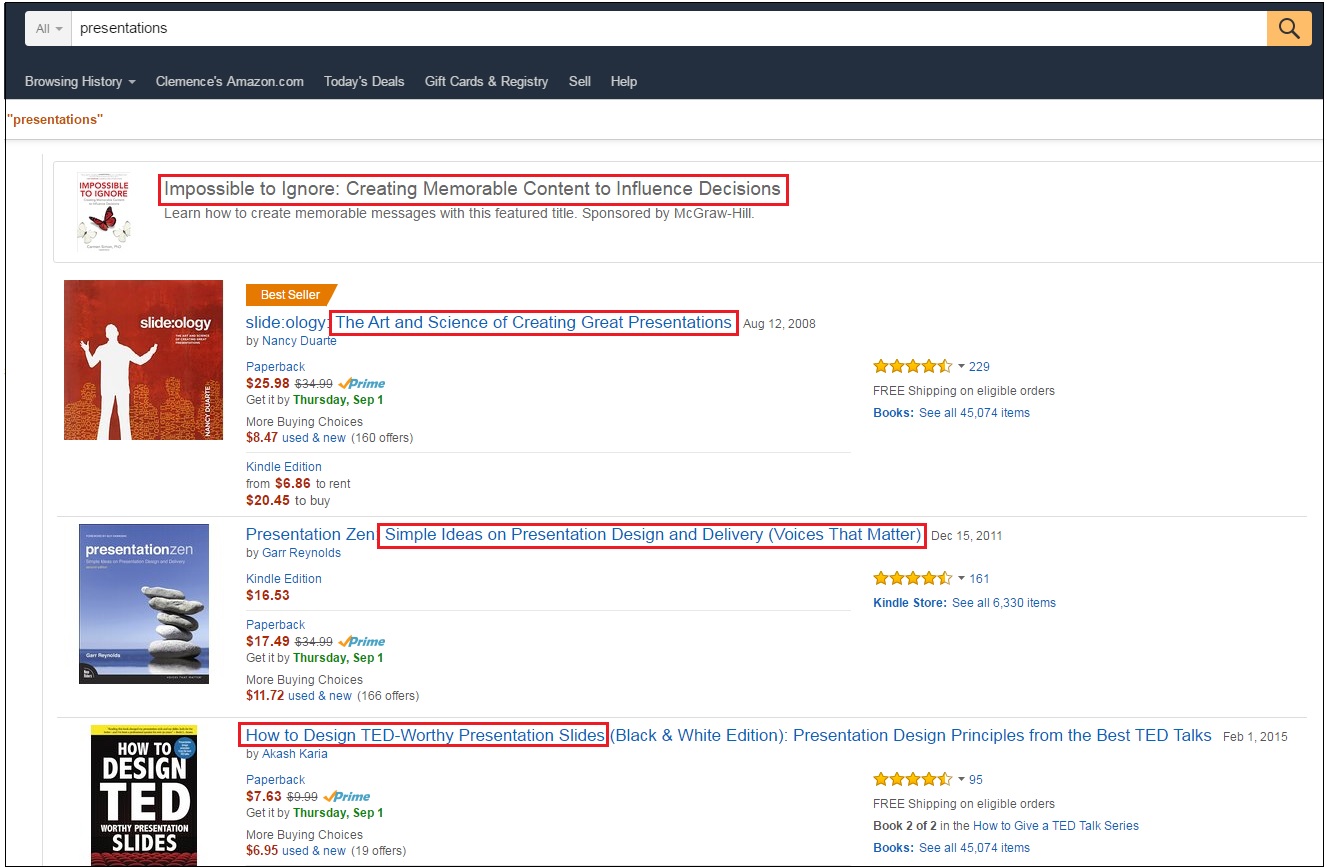View author Garr Reynolds' page
1327x867 pixels.
tap(301, 553)
